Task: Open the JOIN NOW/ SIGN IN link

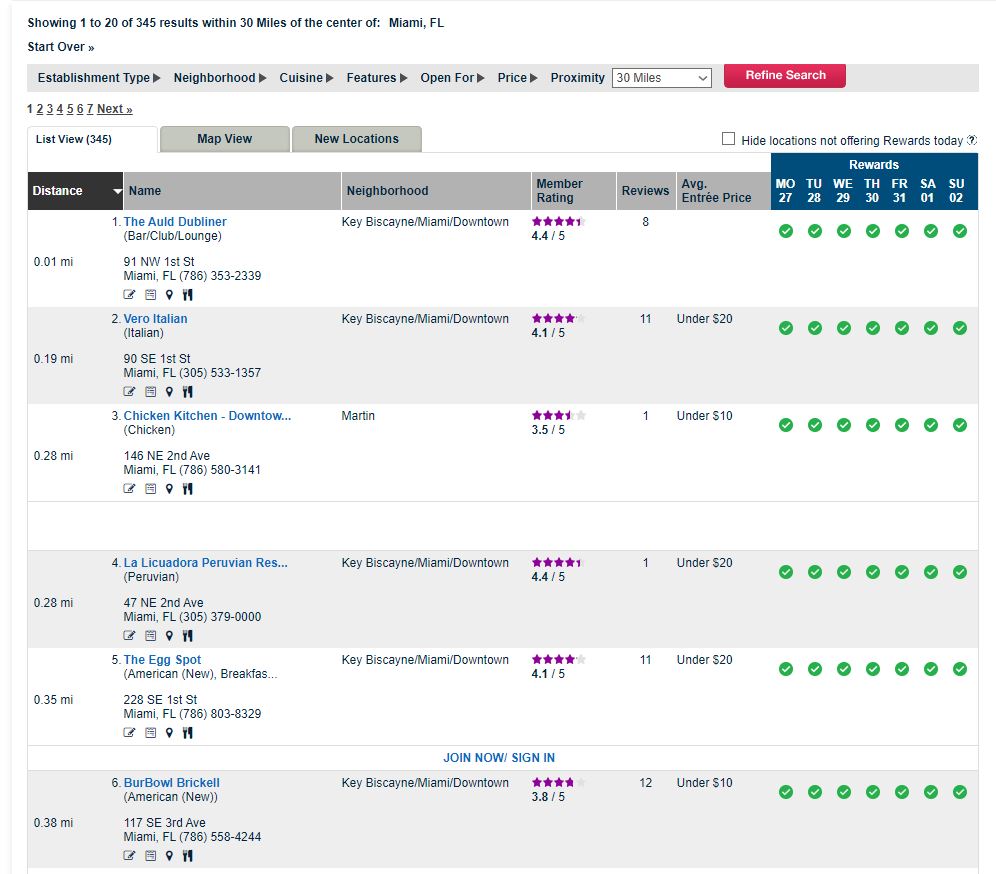Action: click(499, 758)
